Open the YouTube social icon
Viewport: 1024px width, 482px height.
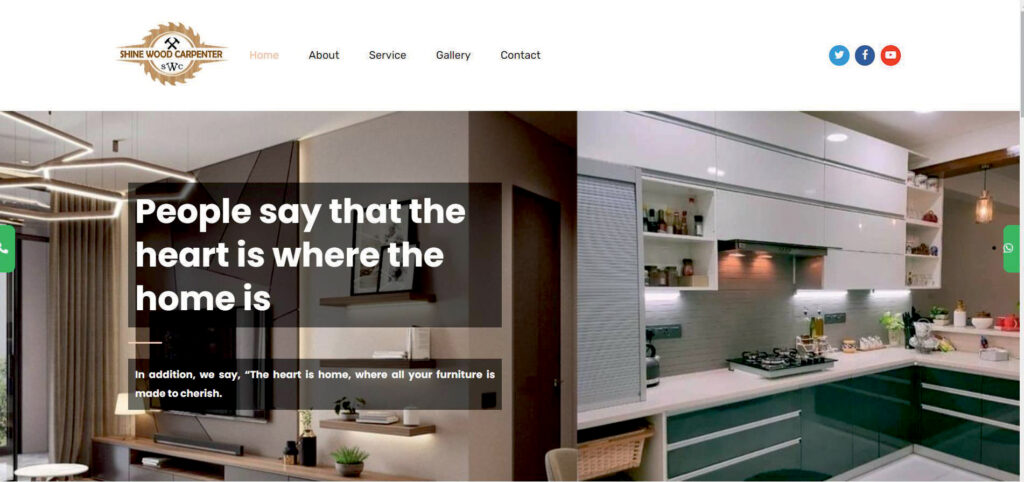pyautogui.click(x=890, y=56)
